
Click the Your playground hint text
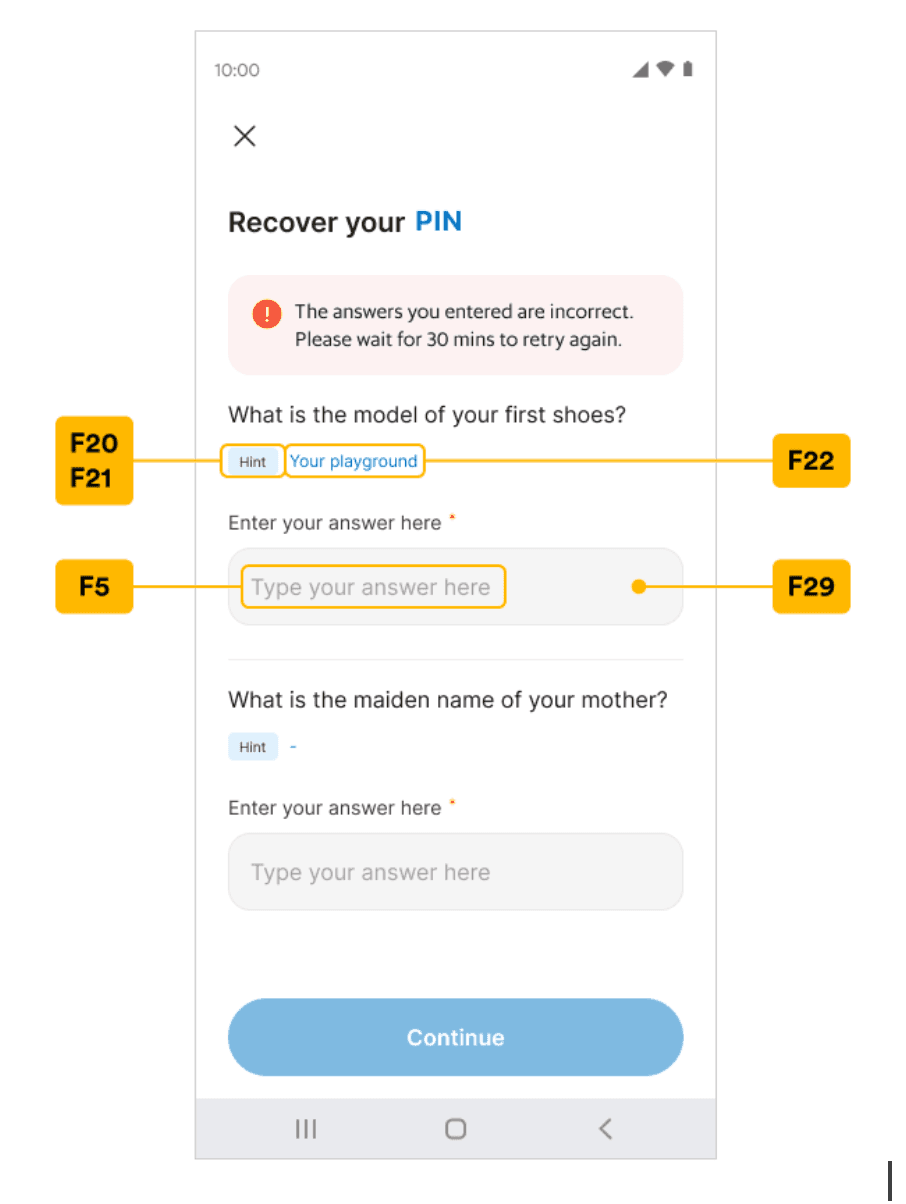tap(353, 461)
